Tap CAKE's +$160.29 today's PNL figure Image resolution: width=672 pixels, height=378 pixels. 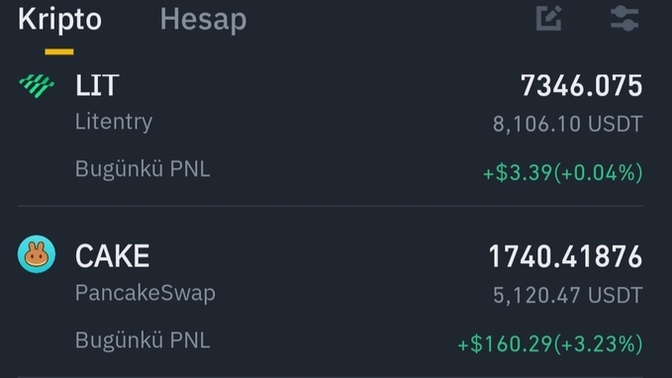point(550,344)
